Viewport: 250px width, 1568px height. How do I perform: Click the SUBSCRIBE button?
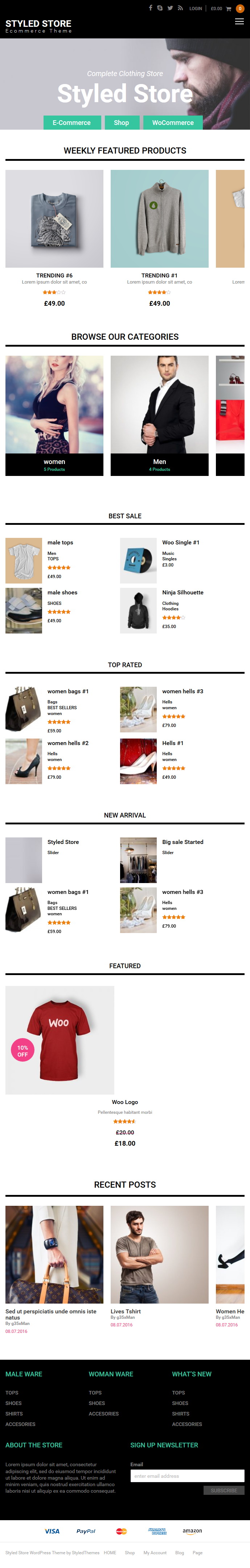224,1490
